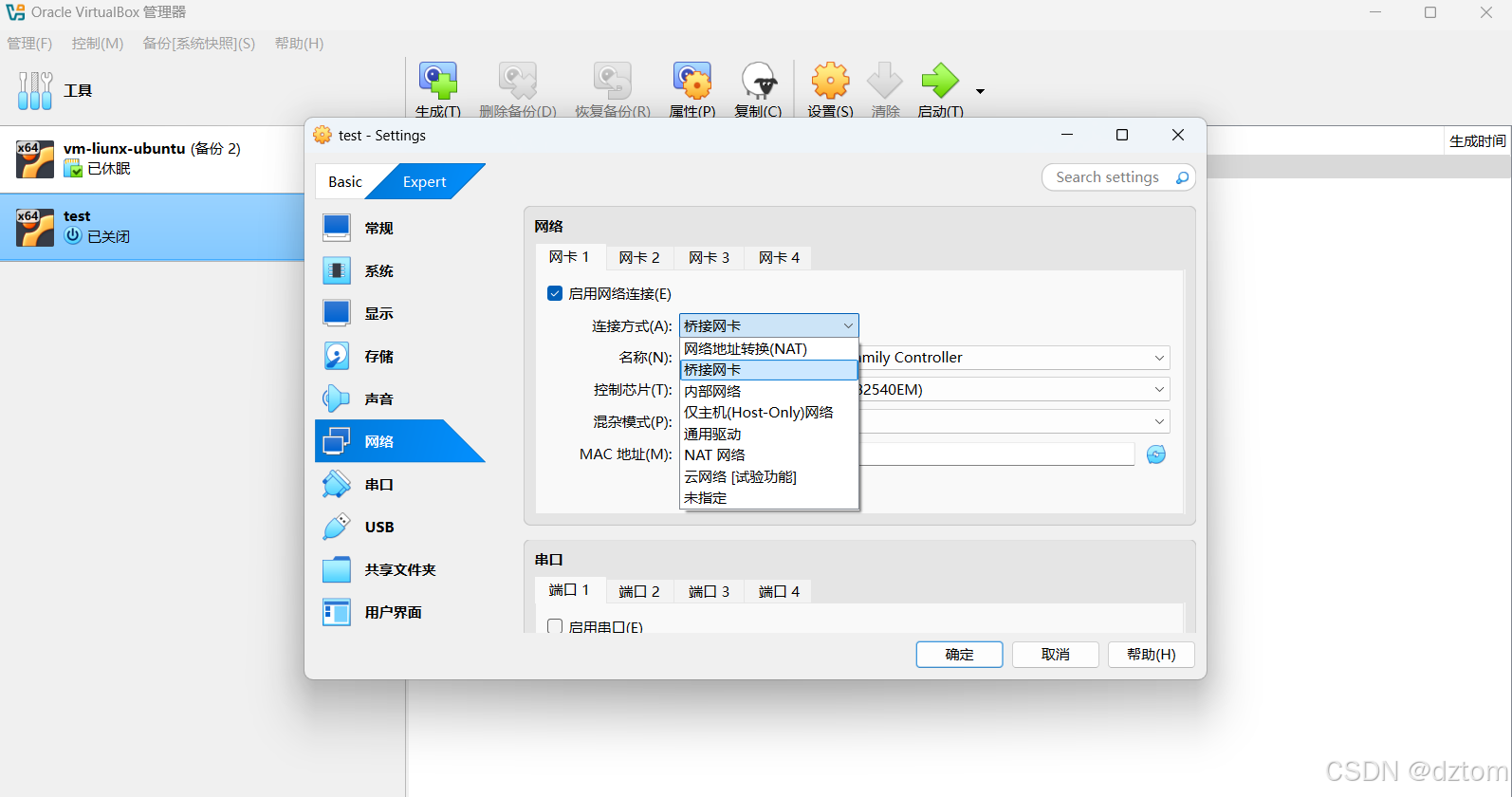Click the refresh MAC address icon
The image size is (1512, 797).
coord(1156,454)
